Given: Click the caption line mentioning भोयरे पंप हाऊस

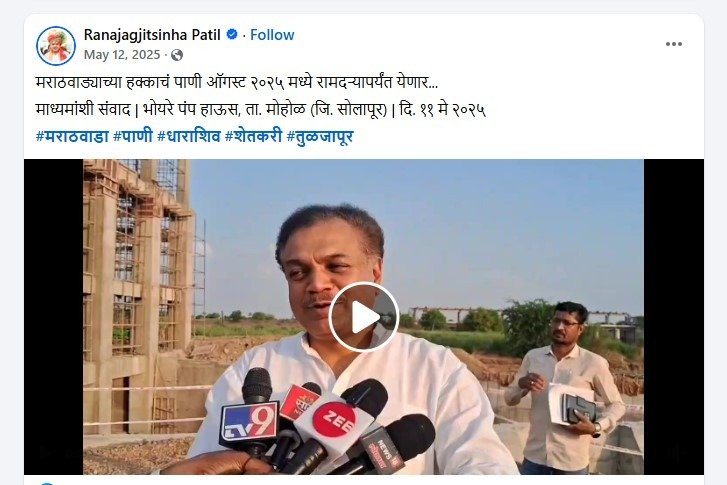Looking at the screenshot, I should [x=261, y=109].
